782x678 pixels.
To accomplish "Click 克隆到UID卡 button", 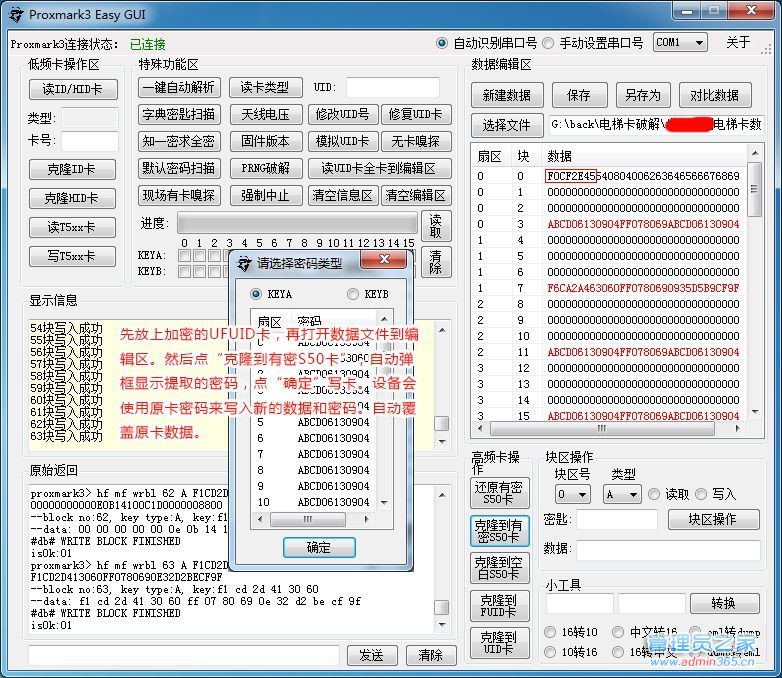I will click(499, 643).
